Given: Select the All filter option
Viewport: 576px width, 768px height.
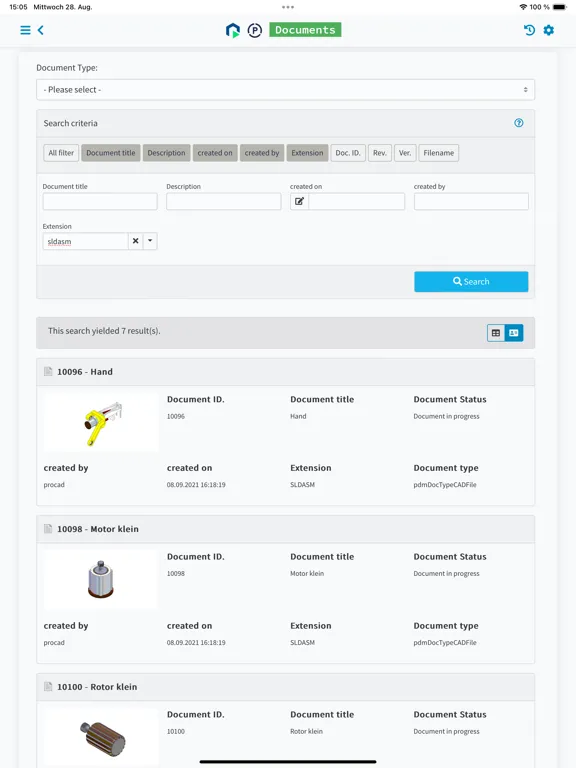Looking at the screenshot, I should pos(61,153).
